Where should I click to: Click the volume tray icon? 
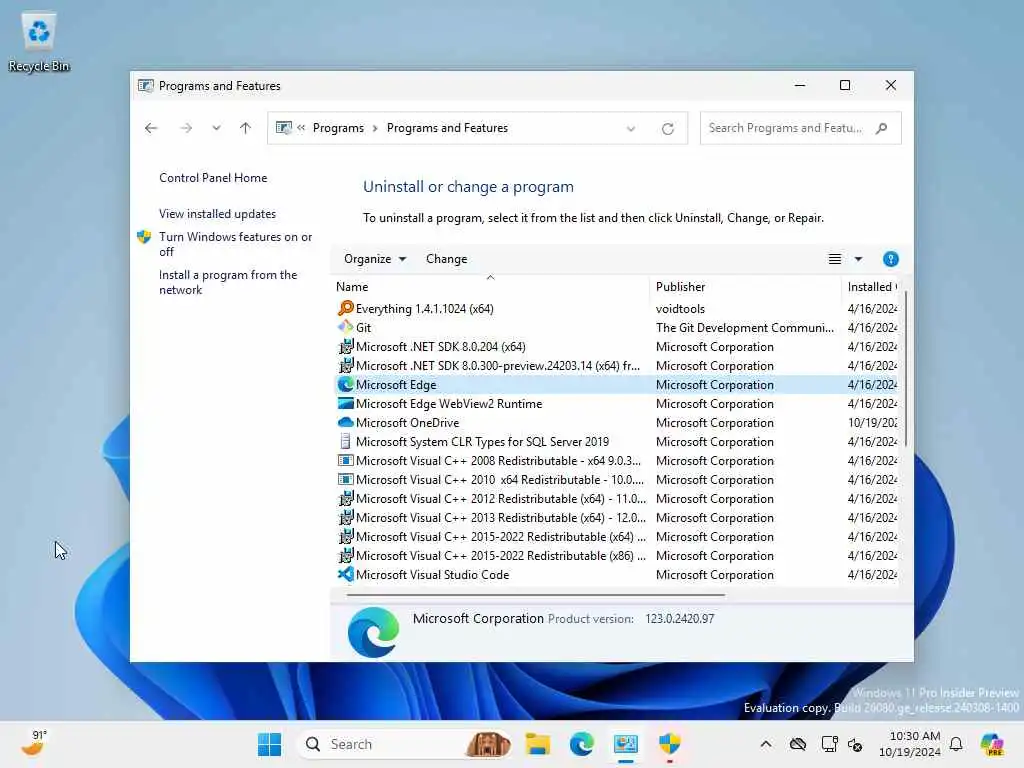[855, 744]
